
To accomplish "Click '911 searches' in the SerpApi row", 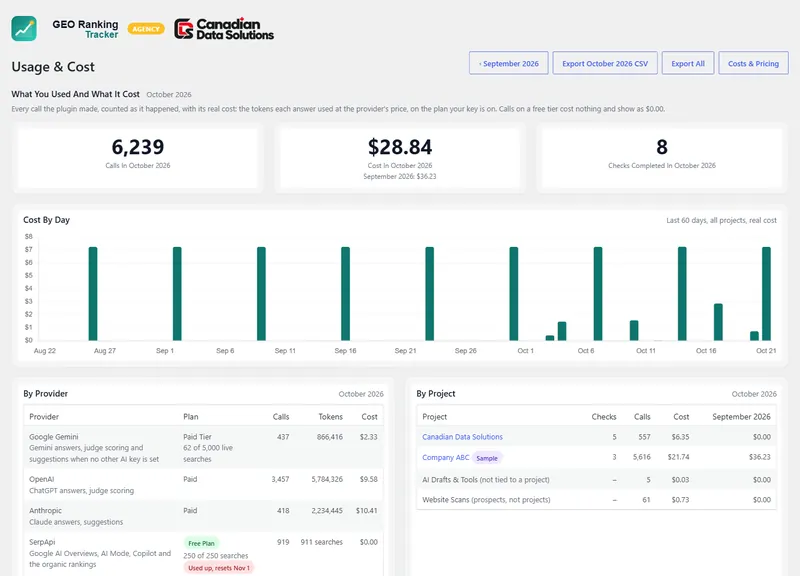I will click(321, 542).
